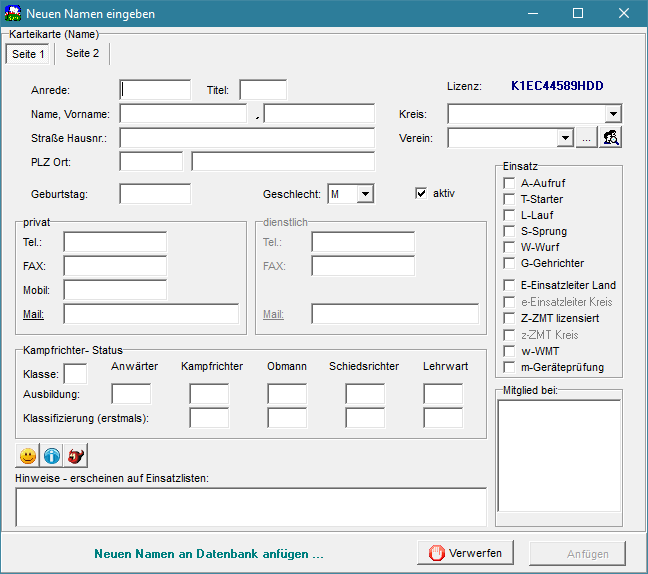Viewport: 648px width, 574px height.
Task: Maximize the Neuen Namen eingeben window
Action: click(x=578, y=13)
